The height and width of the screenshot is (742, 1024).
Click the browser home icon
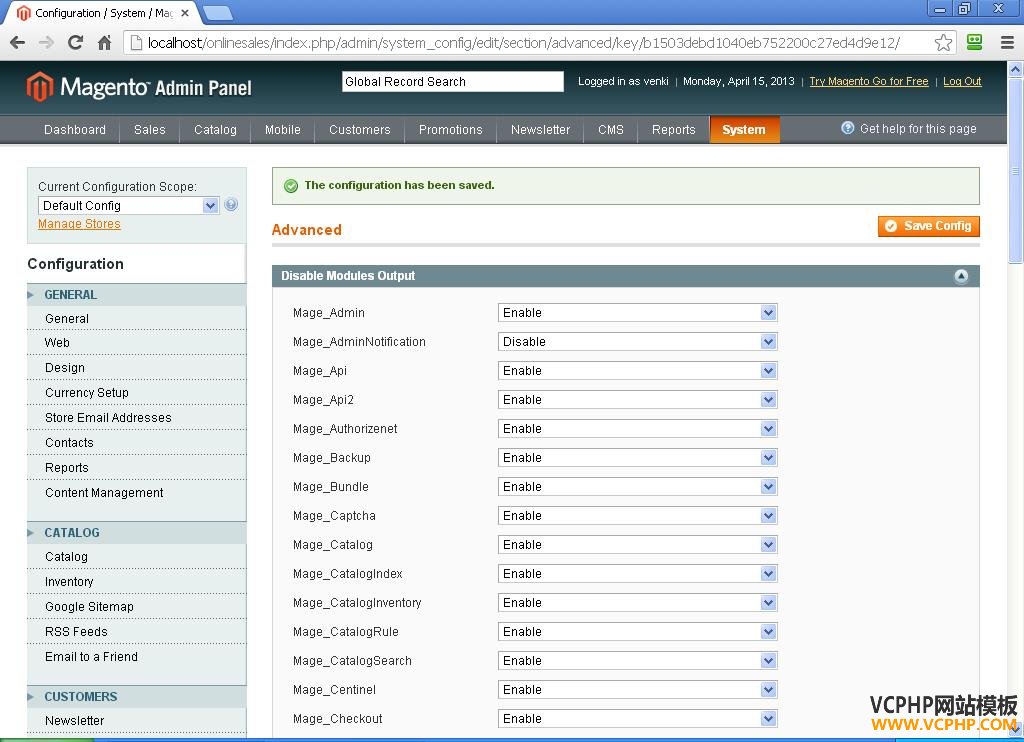coord(104,43)
